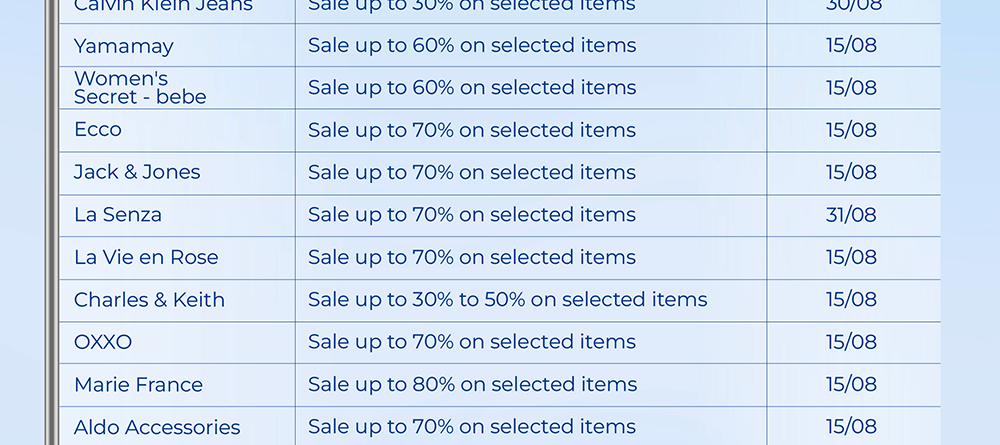Click the Aldo Accessories sale offer text
This screenshot has width=1000, height=445.
pyautogui.click(x=472, y=427)
